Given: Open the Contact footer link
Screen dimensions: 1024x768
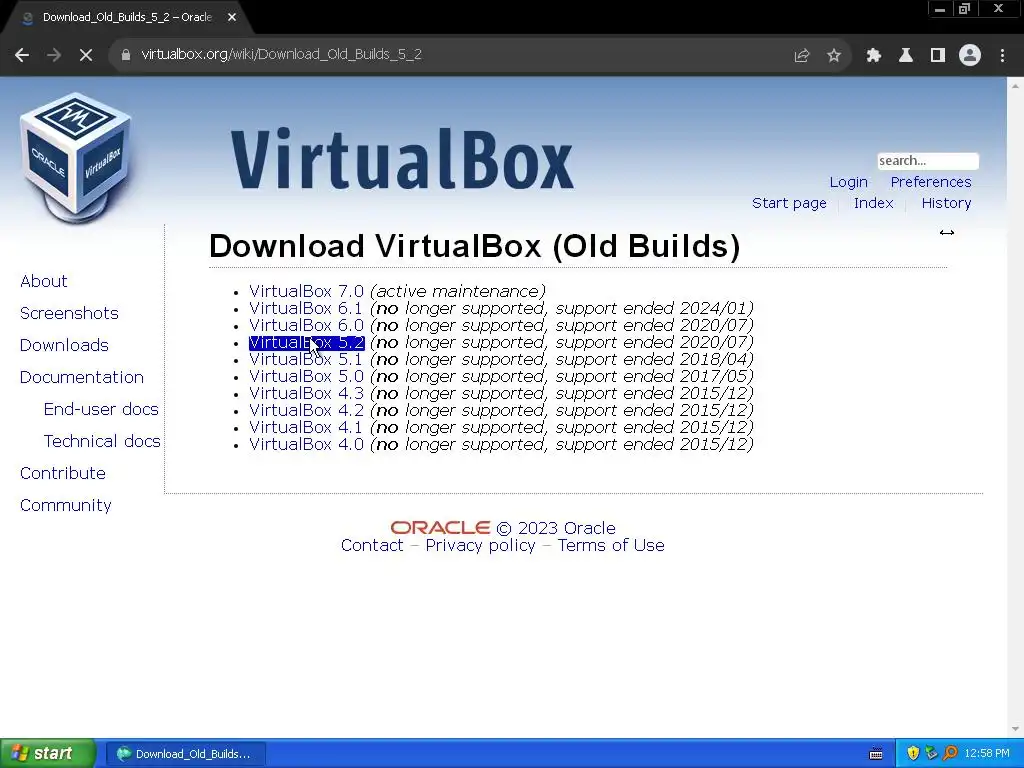Looking at the screenshot, I should (372, 545).
